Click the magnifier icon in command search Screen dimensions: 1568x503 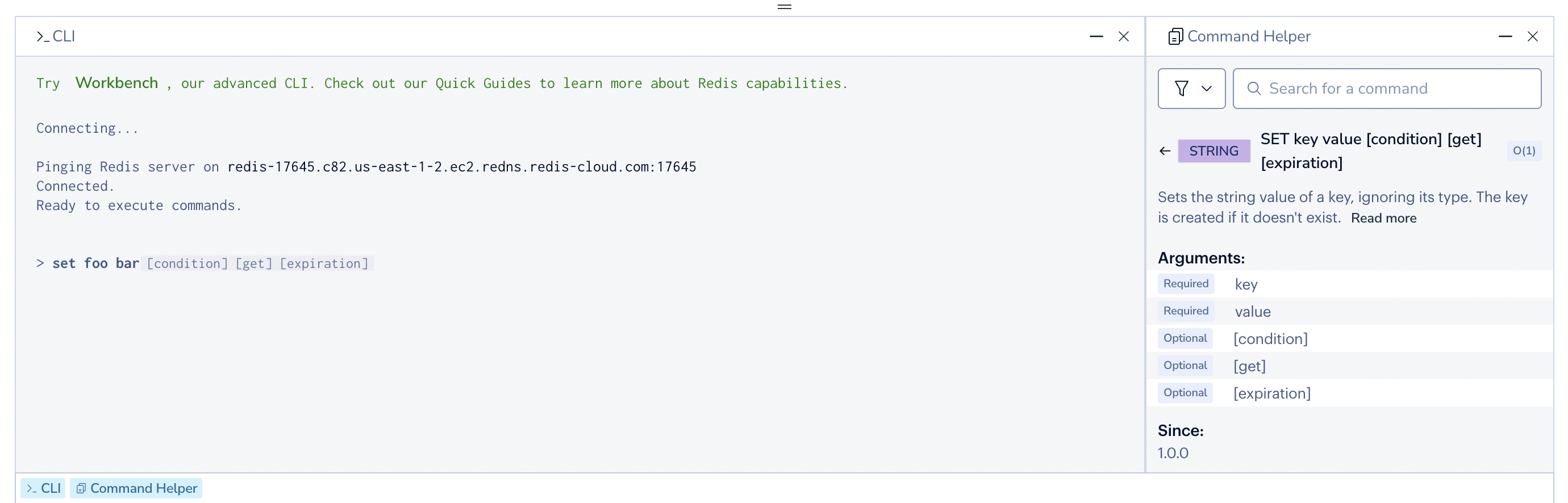(x=1253, y=89)
